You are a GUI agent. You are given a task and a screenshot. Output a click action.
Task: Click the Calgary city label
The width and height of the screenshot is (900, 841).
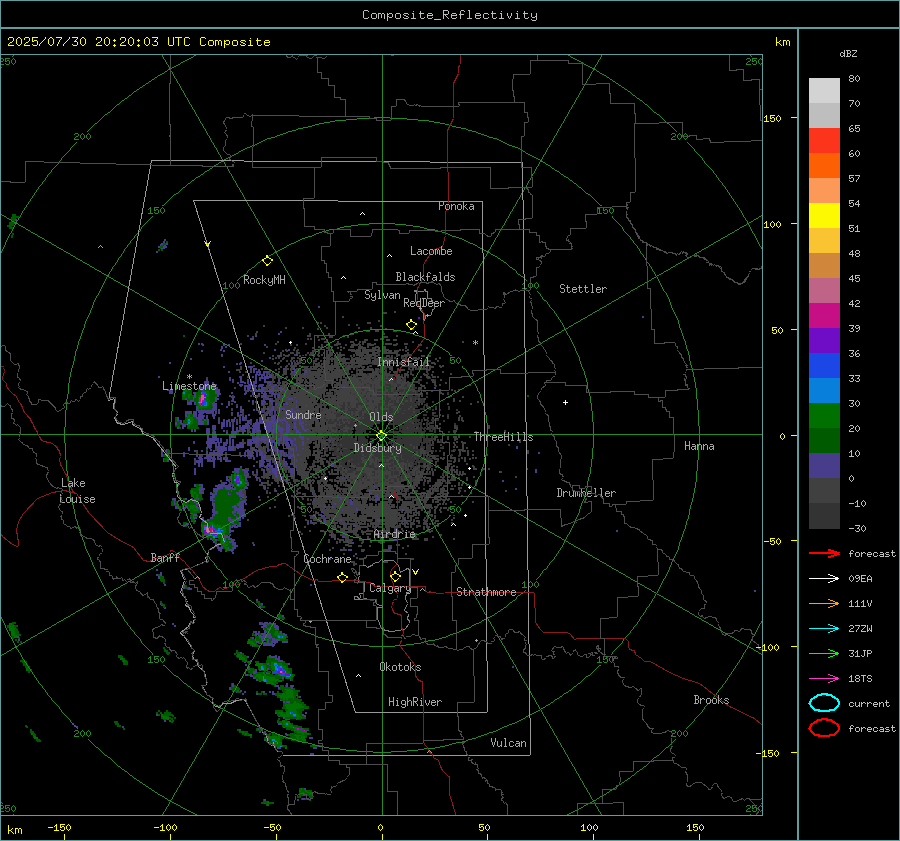coord(390,588)
